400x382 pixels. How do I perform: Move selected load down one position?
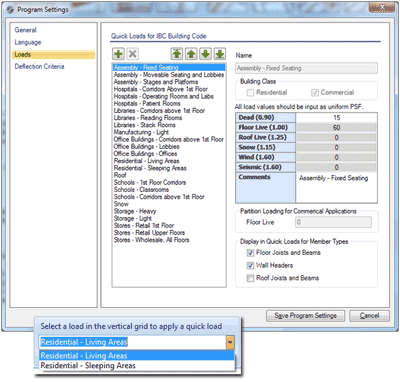[205, 54]
